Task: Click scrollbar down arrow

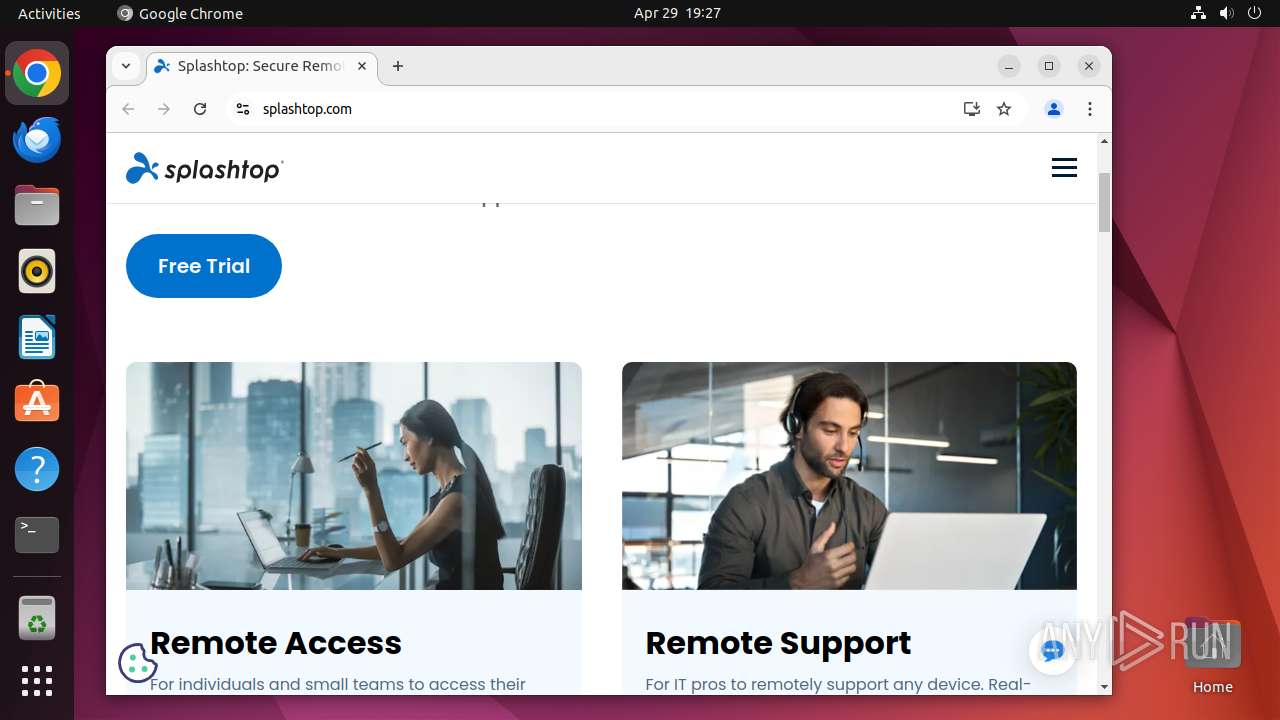Action: coord(1104,687)
